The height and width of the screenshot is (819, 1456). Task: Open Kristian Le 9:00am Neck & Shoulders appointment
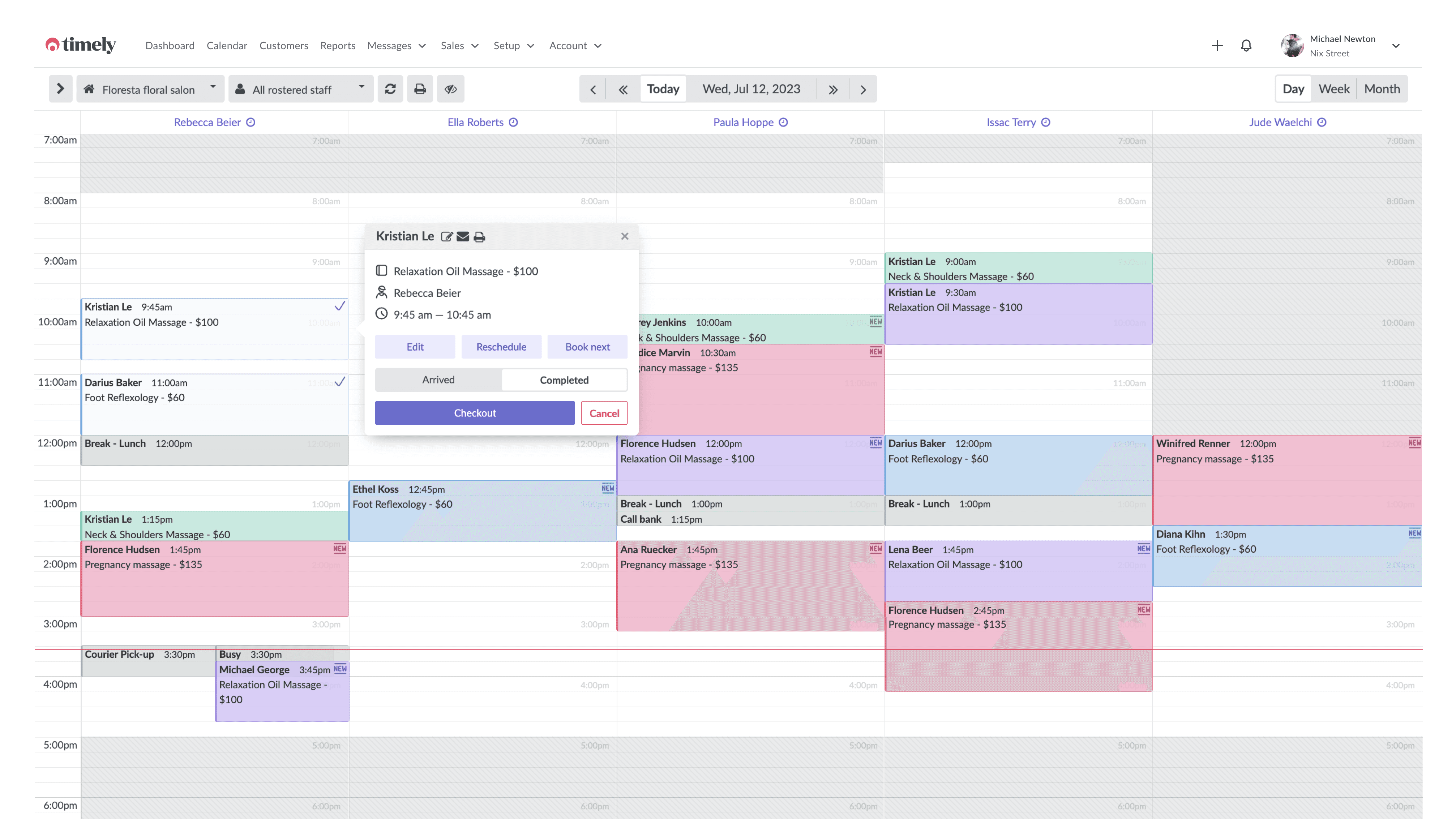click(1019, 269)
